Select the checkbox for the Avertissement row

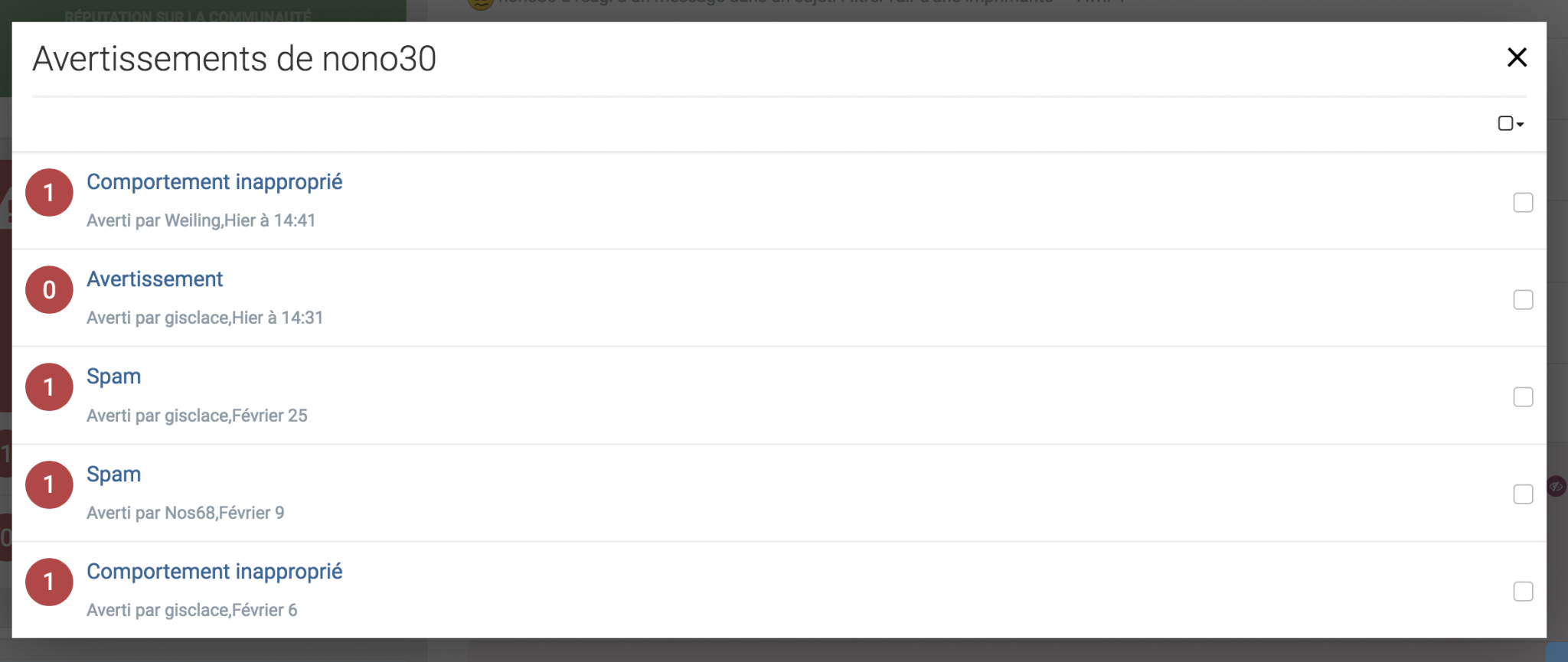click(1523, 300)
